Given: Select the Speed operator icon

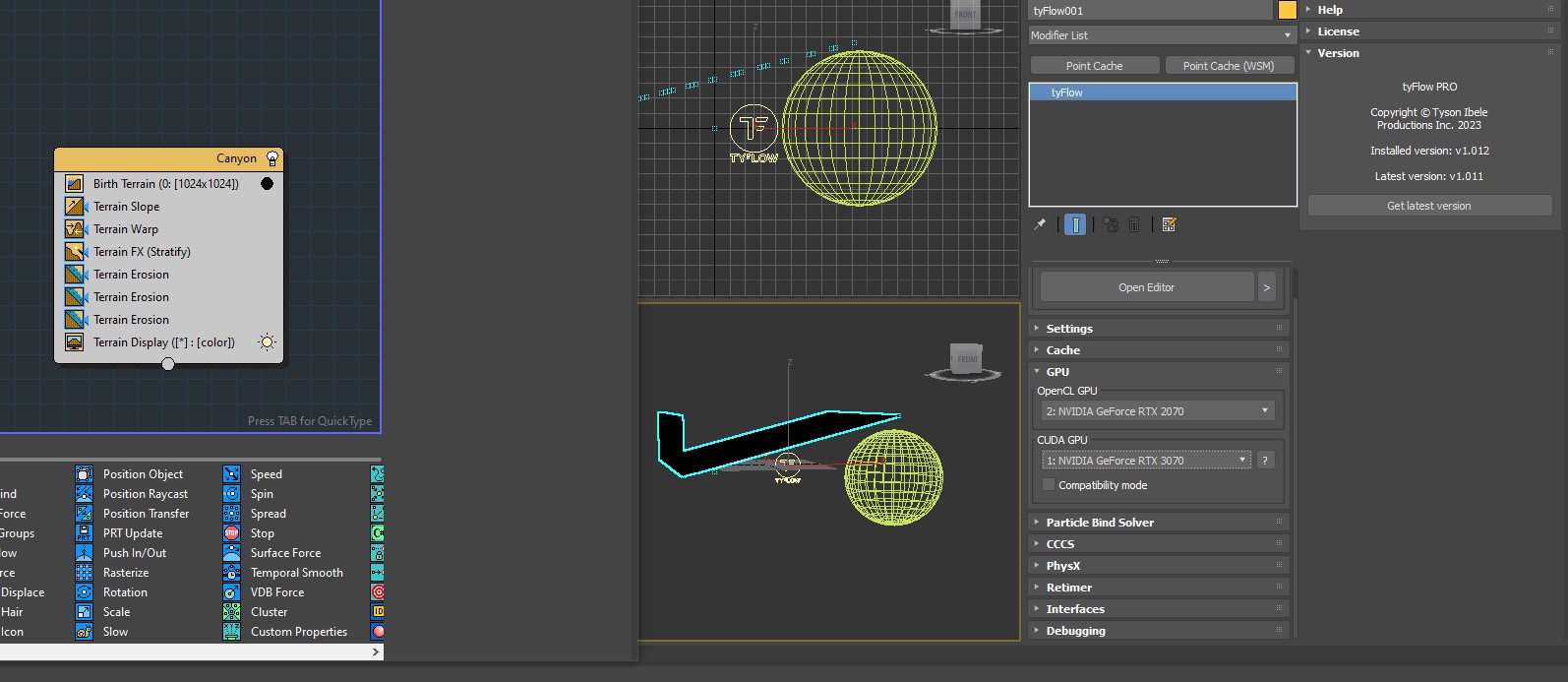Looking at the screenshot, I should (x=232, y=474).
